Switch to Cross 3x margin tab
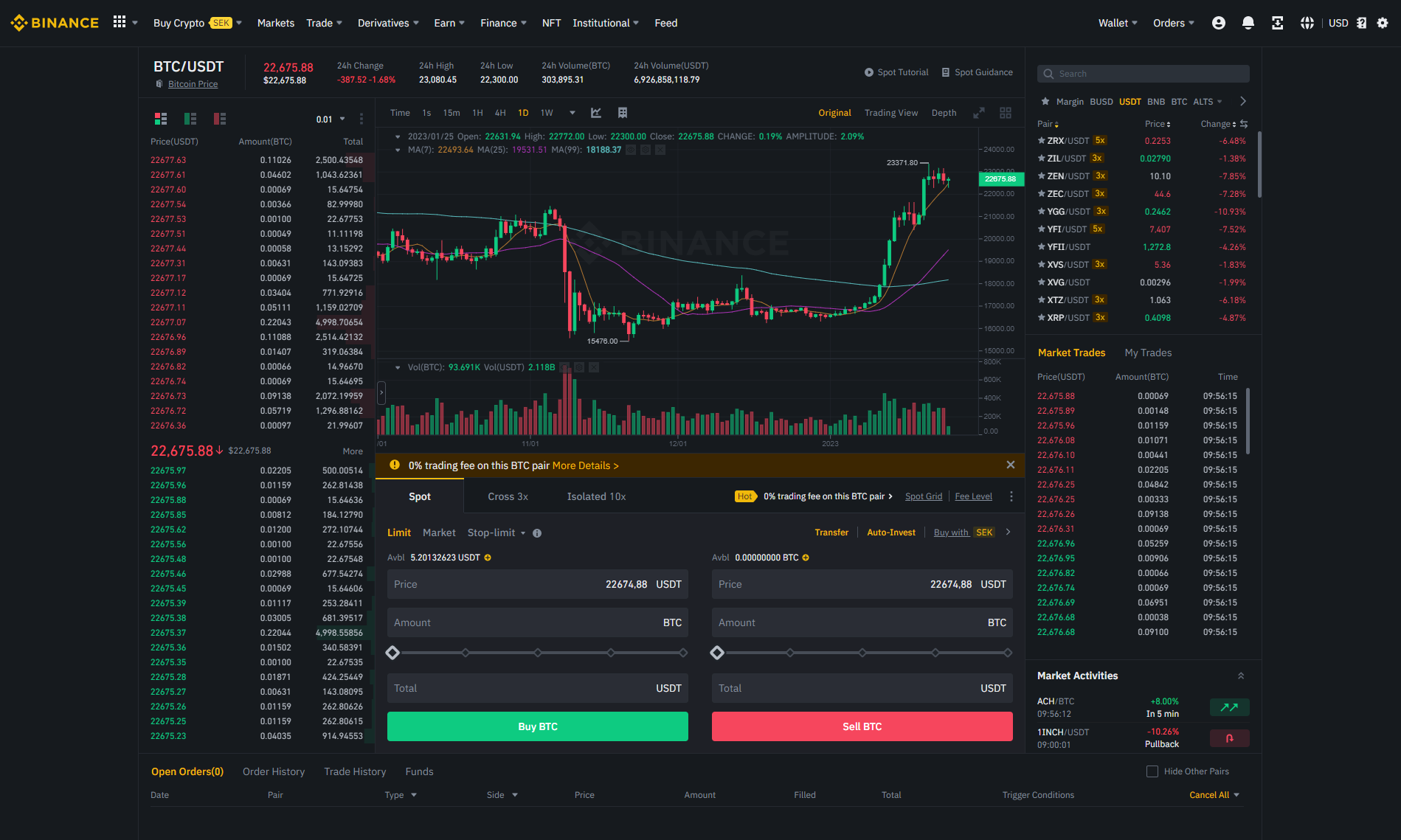Screen dimensions: 1401x840 click(508, 496)
